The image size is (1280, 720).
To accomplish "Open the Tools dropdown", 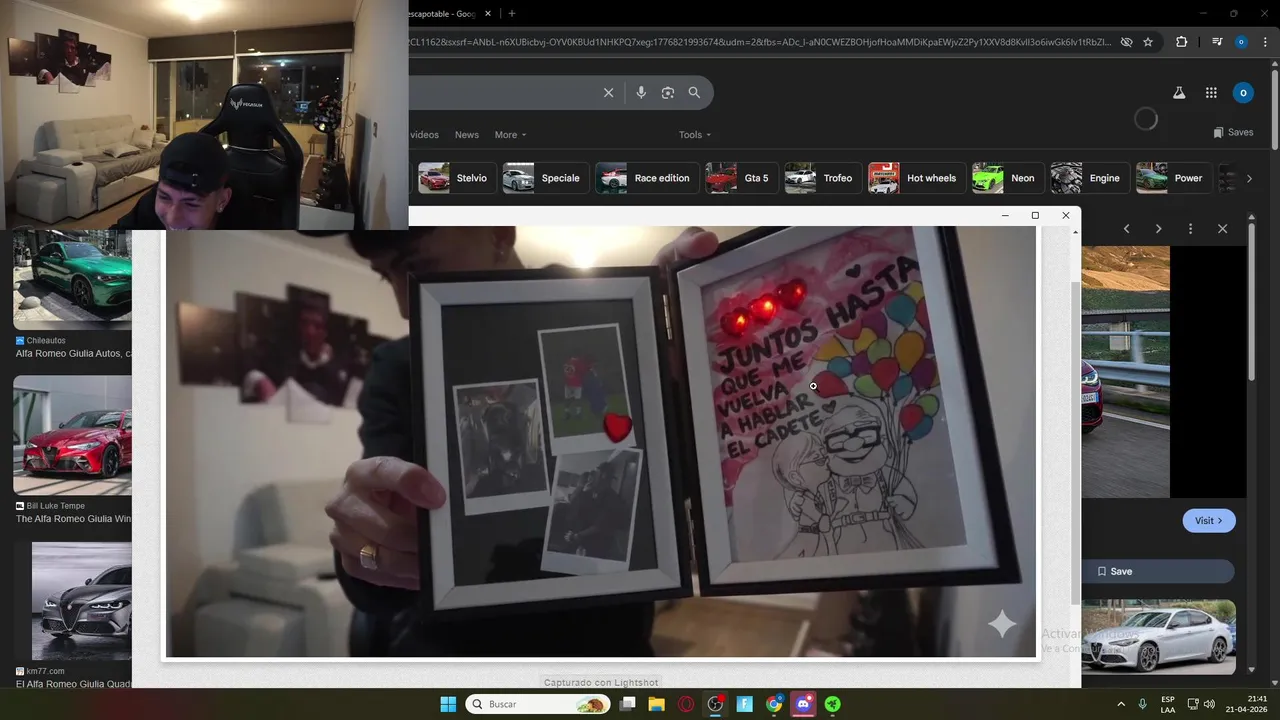I will click(x=695, y=135).
